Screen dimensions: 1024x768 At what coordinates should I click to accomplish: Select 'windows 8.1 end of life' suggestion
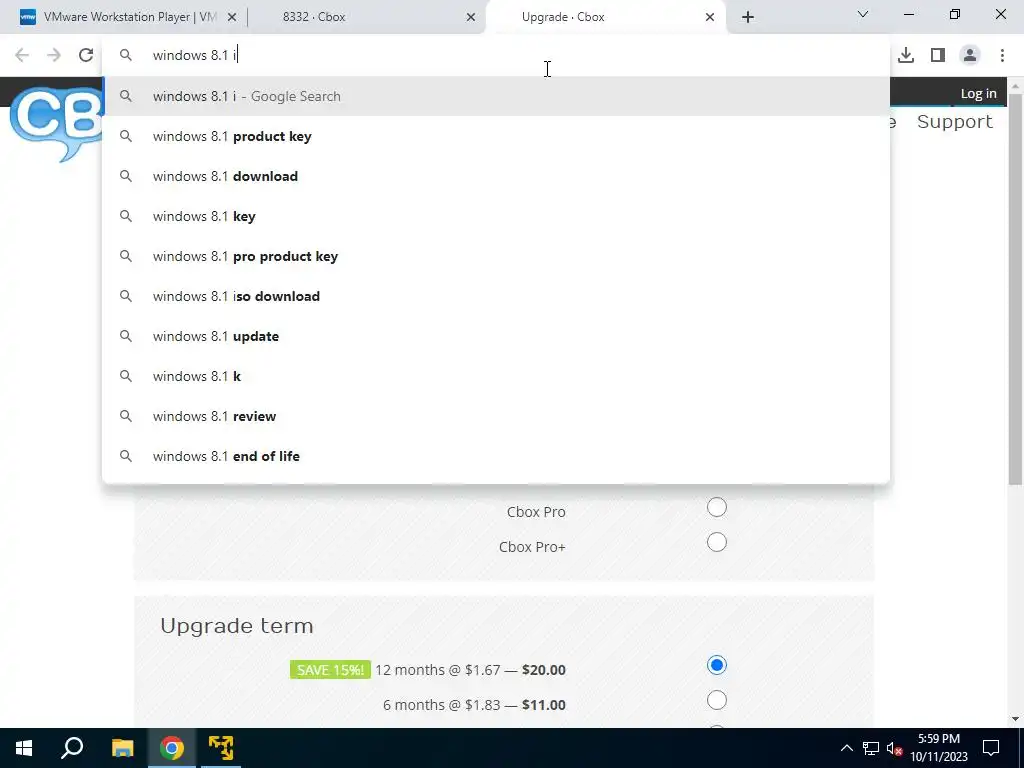click(496, 456)
